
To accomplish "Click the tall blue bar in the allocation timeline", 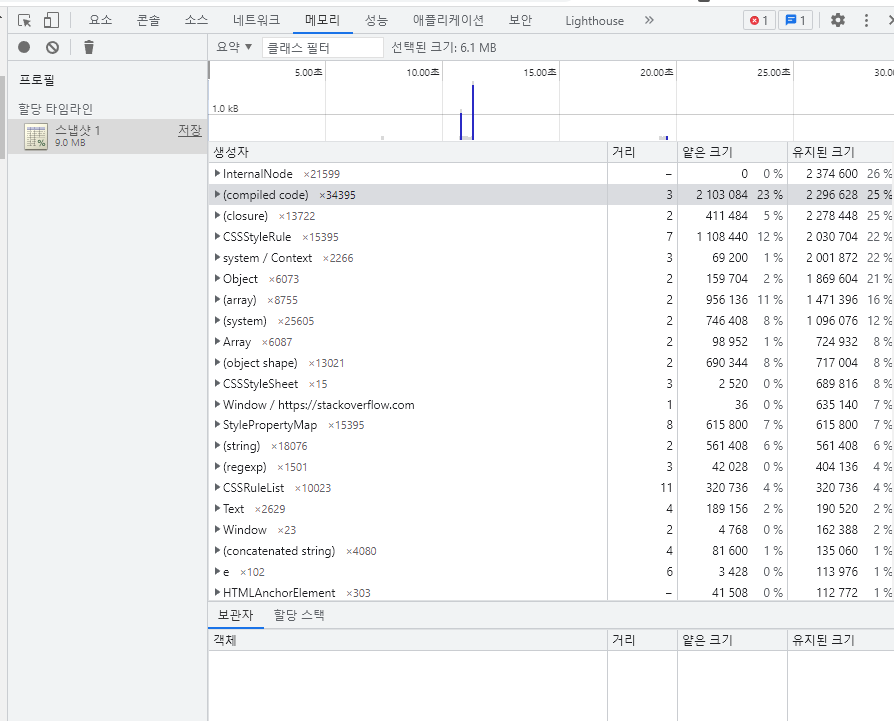I will pyautogui.click(x=472, y=112).
